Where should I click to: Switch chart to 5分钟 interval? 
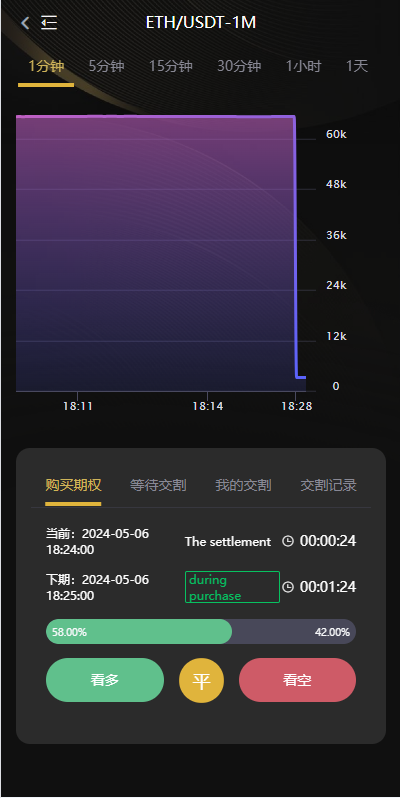coord(106,66)
